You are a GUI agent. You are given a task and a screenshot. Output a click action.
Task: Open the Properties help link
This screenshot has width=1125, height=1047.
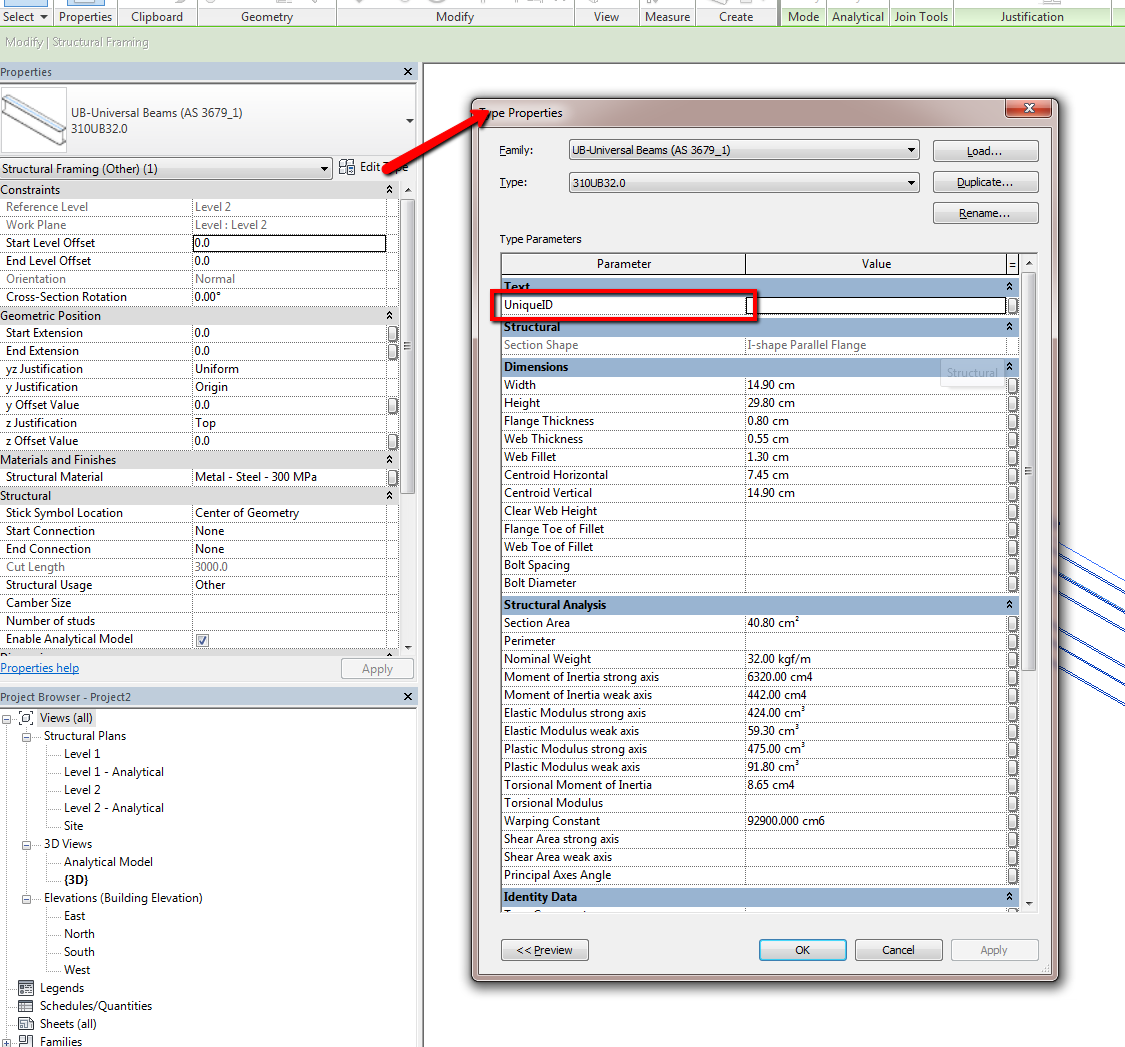(39, 668)
